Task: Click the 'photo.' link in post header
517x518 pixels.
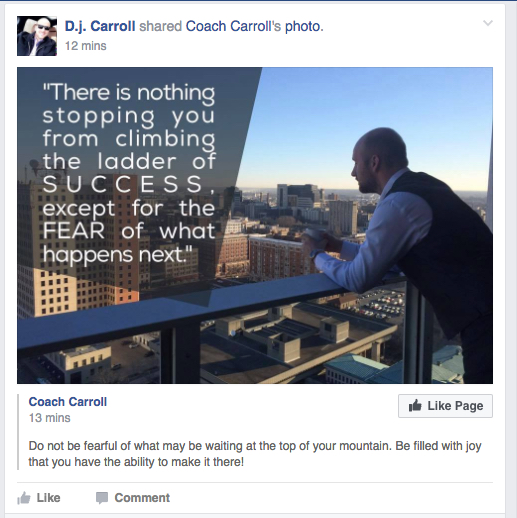Action: coord(304,27)
